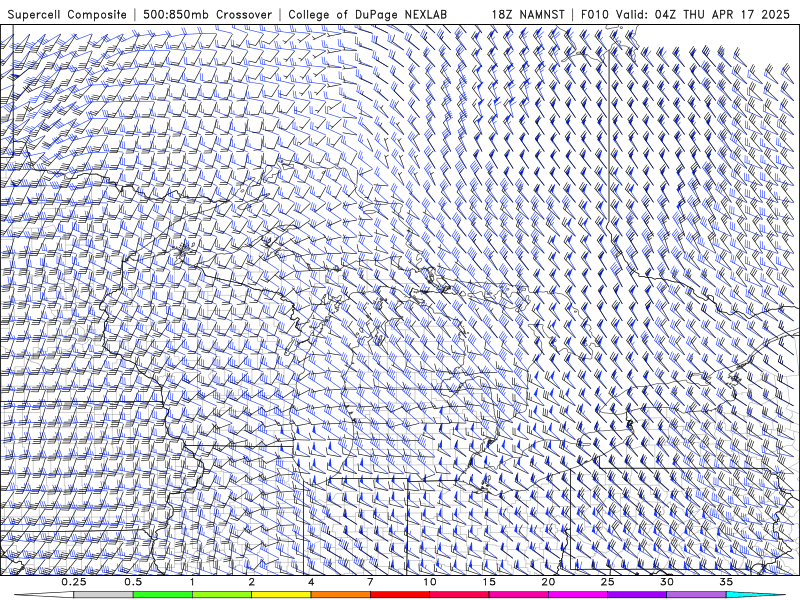Image resolution: width=800 pixels, height=600 pixels.
Task: Select the crimson 10–15 color bar segment
Action: (x=459, y=595)
